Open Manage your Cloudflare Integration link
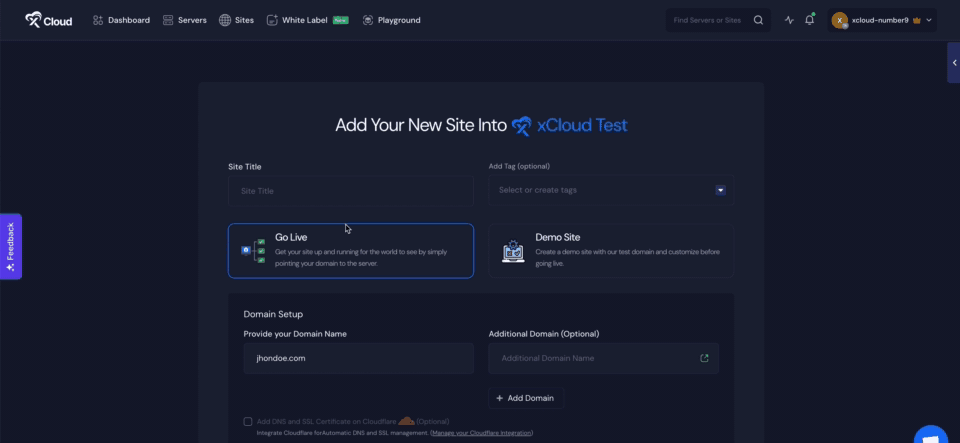960x443 pixels. 481,433
